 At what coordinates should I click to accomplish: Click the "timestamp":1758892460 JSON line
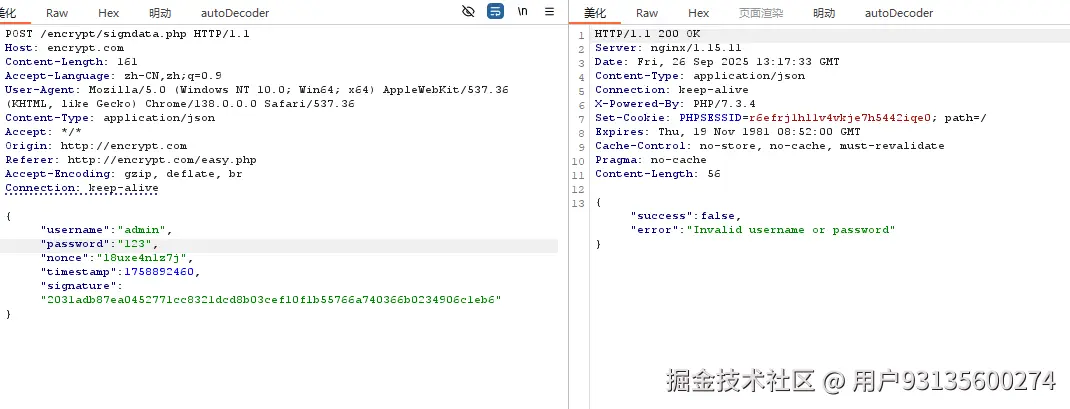120,272
